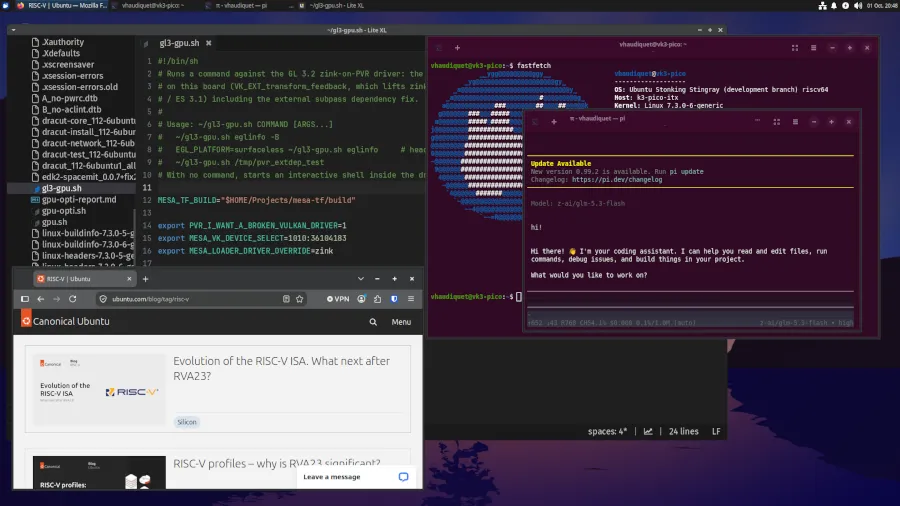Open the Bitwarden shield extension

(394, 299)
